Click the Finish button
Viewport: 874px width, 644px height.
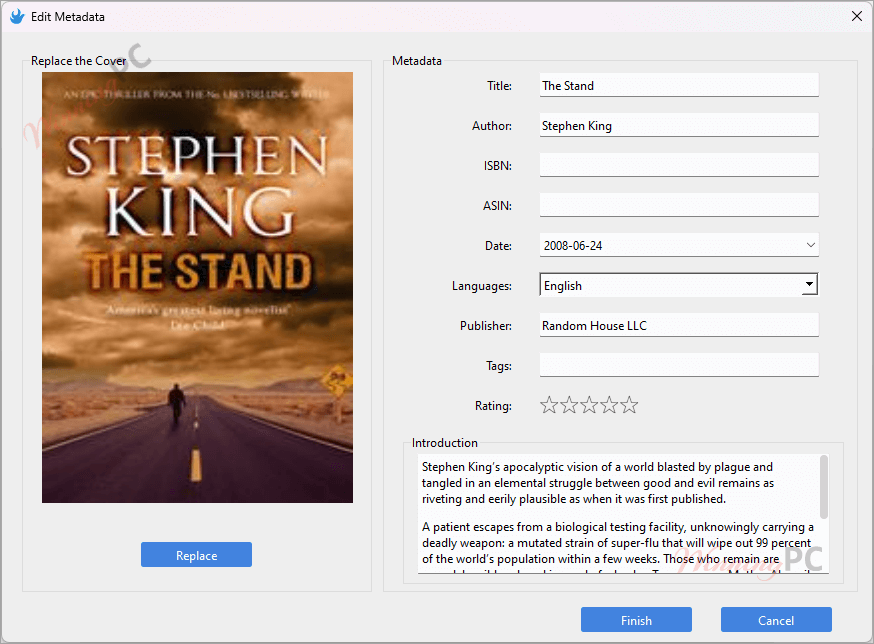[x=636, y=620]
